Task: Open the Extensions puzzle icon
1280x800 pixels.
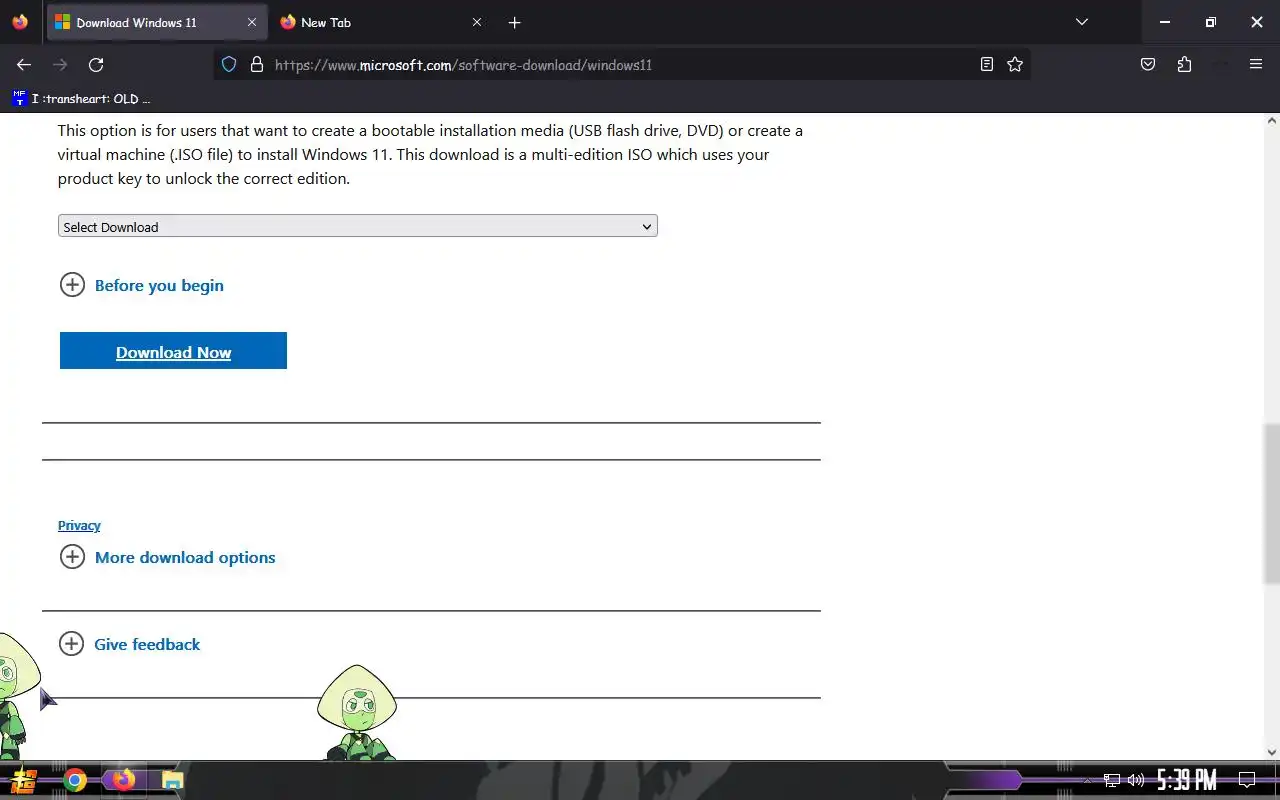Action: (1184, 65)
